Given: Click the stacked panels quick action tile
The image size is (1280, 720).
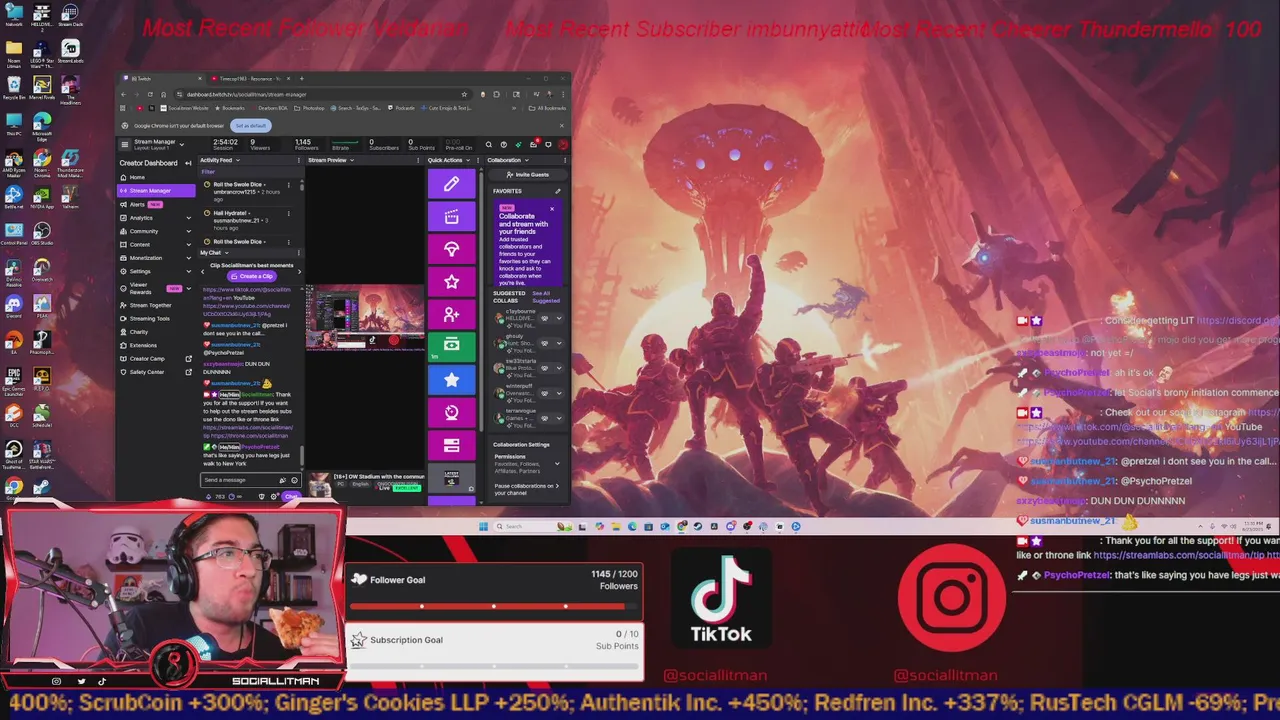Looking at the screenshot, I should click(451, 444).
